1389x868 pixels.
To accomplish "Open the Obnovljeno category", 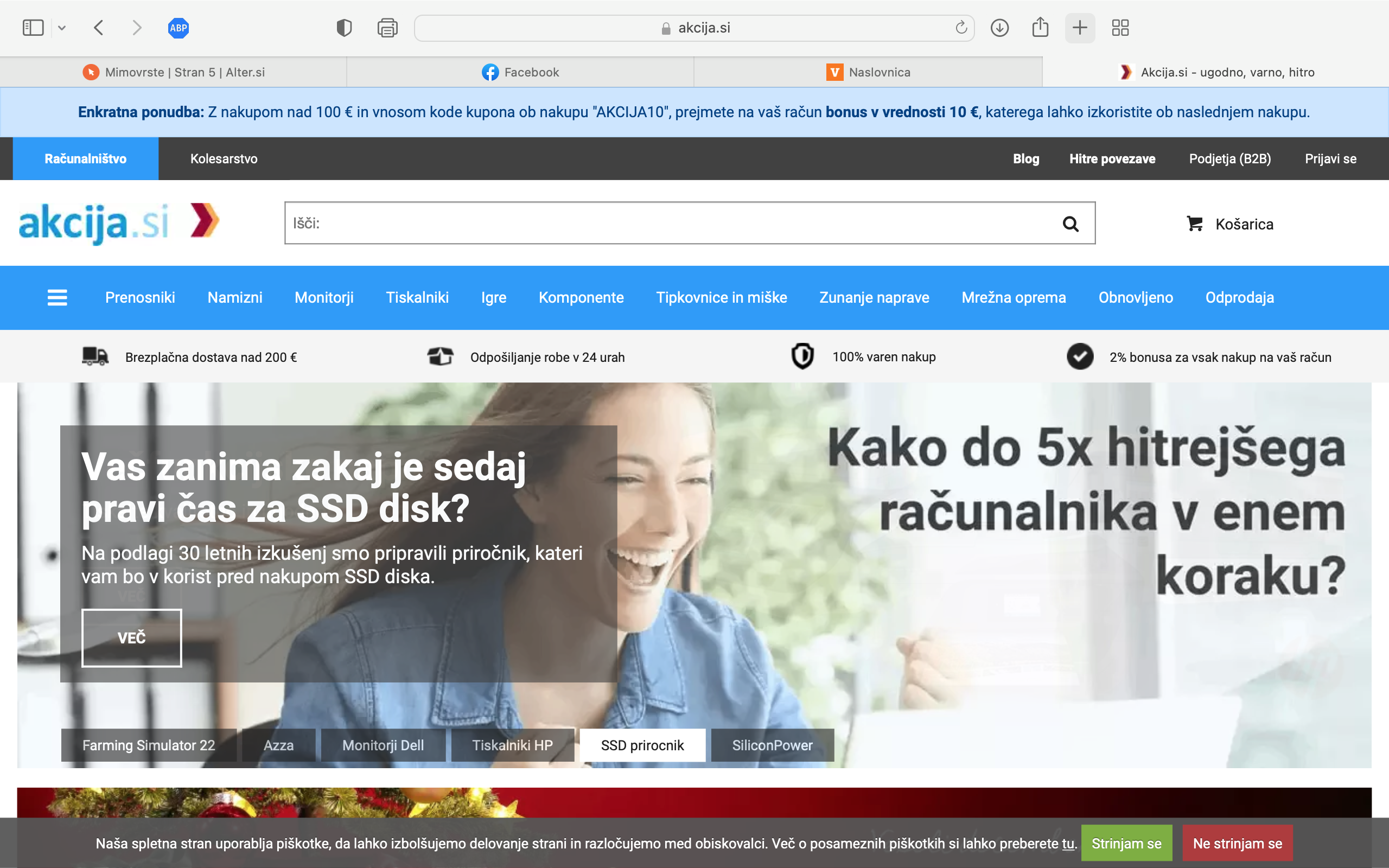I will (x=1135, y=297).
